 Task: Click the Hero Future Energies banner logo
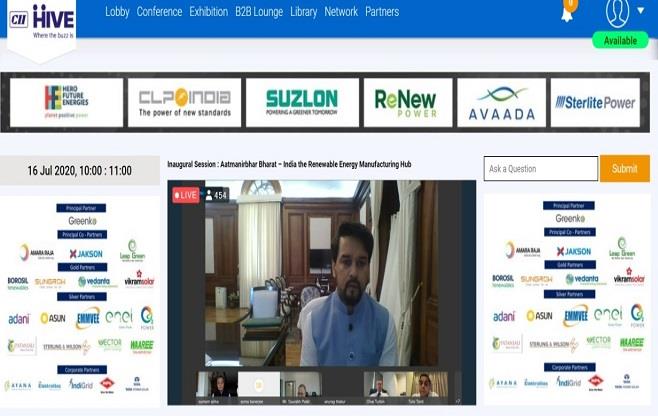[x=66, y=102]
